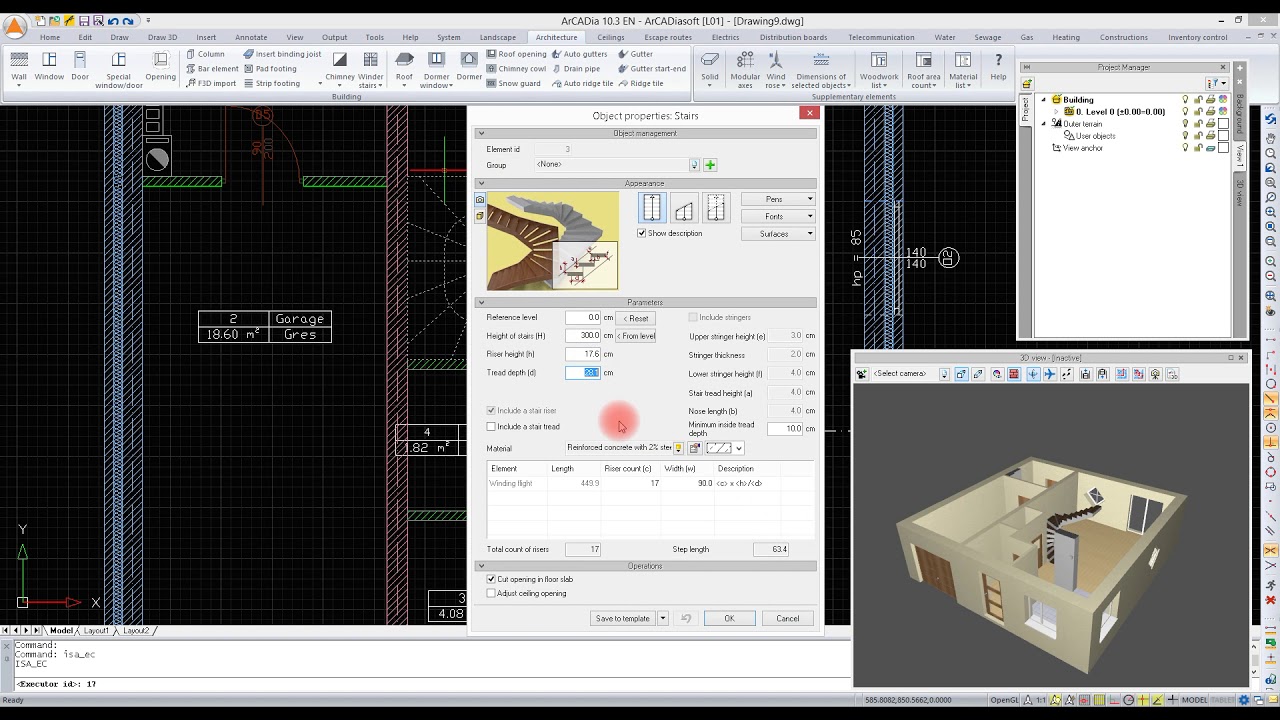Choose the stair section view style icon
Viewport: 1280px width, 720px height.
point(684,207)
